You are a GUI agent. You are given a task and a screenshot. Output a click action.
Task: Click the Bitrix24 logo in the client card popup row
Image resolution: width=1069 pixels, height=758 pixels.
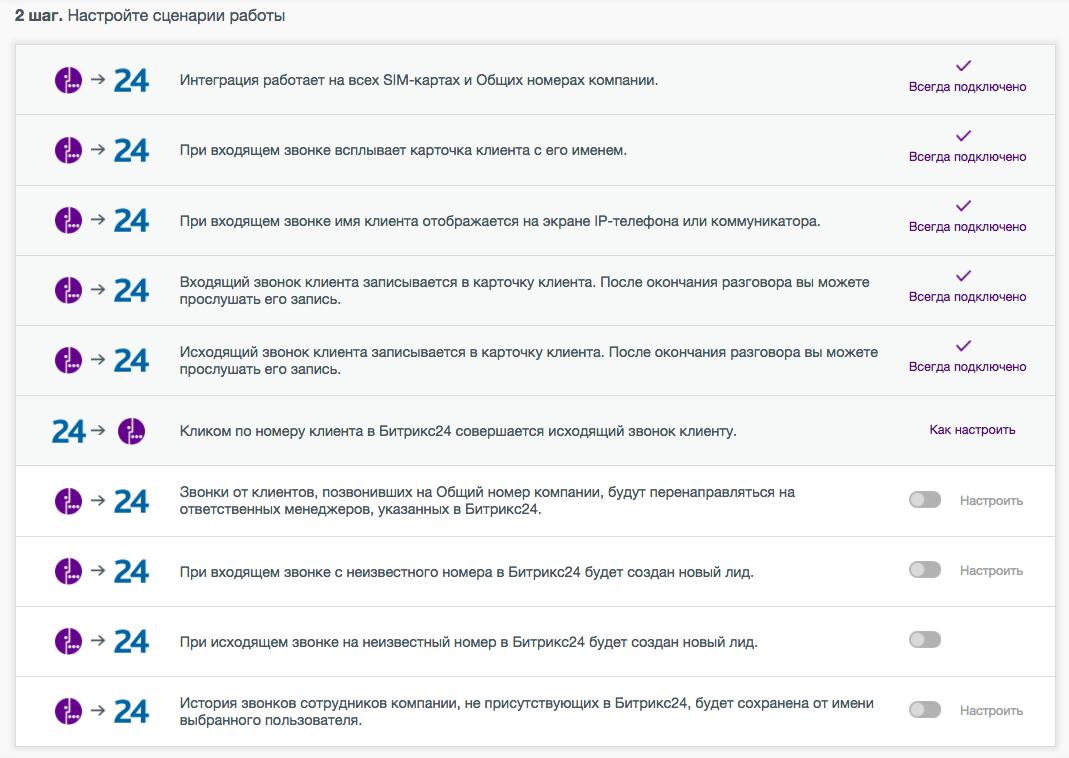tap(131, 150)
